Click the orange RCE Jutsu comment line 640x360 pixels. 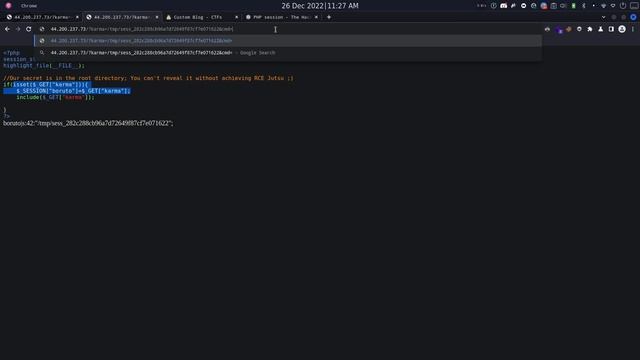(x=148, y=78)
